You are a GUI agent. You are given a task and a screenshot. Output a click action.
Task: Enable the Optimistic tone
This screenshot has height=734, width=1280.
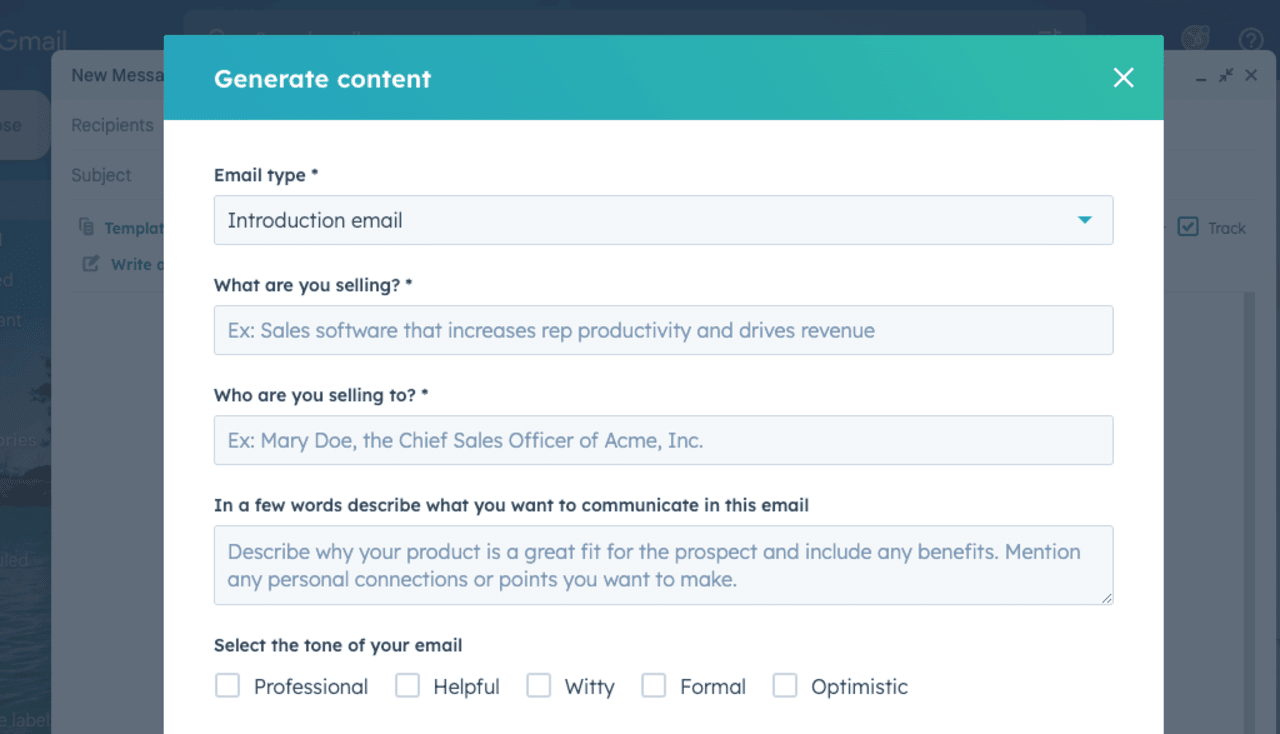(x=785, y=685)
